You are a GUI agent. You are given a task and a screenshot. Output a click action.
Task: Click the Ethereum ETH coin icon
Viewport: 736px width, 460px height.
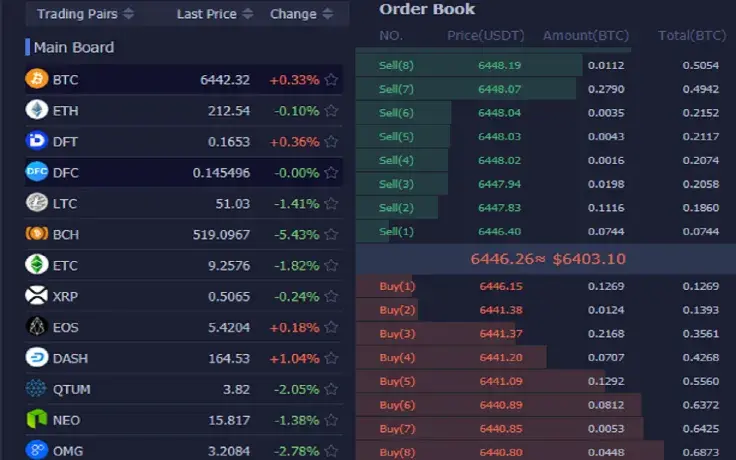point(37,110)
